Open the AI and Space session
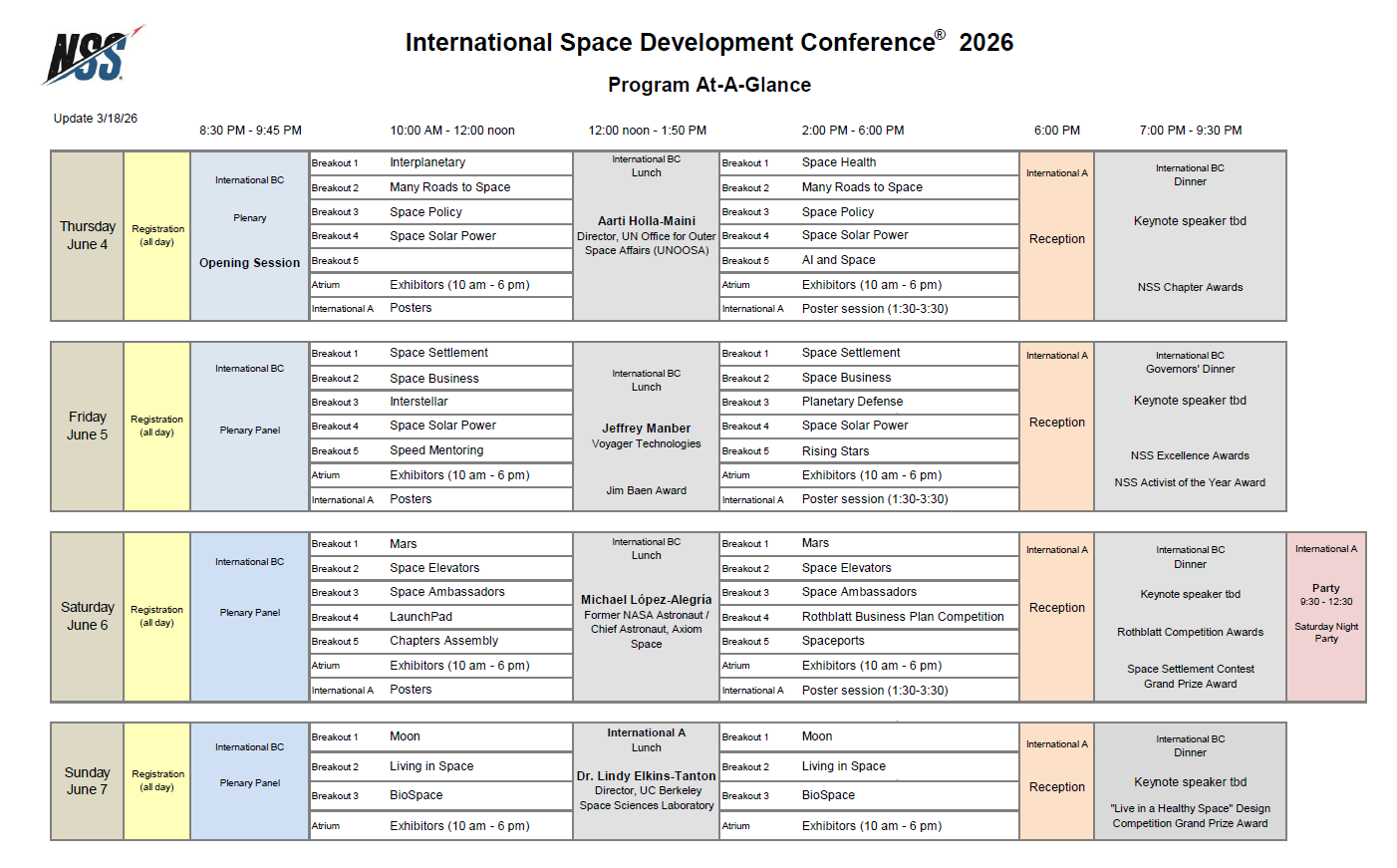 (838, 260)
